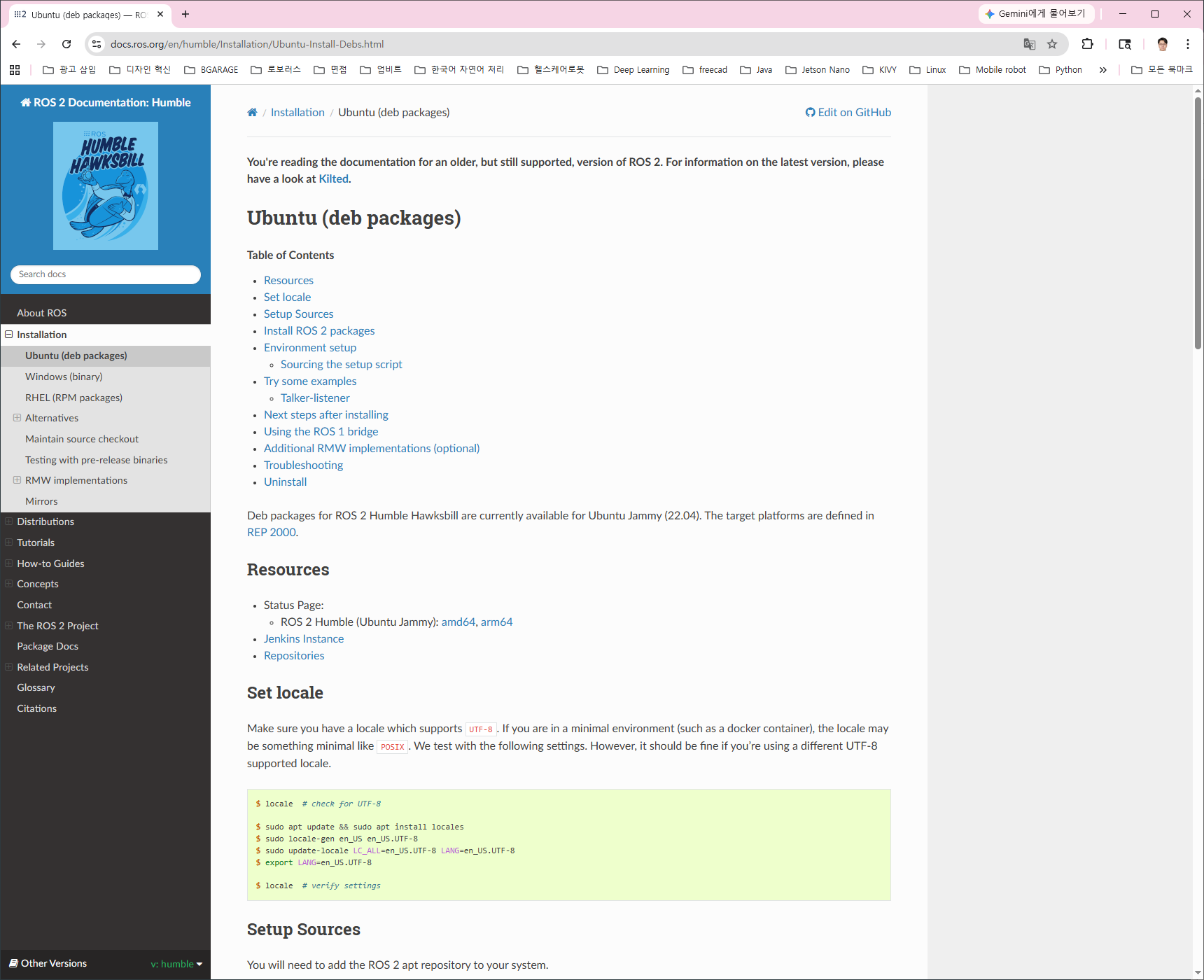Open a new browser tab
This screenshot has height=980, width=1204.
pyautogui.click(x=185, y=14)
